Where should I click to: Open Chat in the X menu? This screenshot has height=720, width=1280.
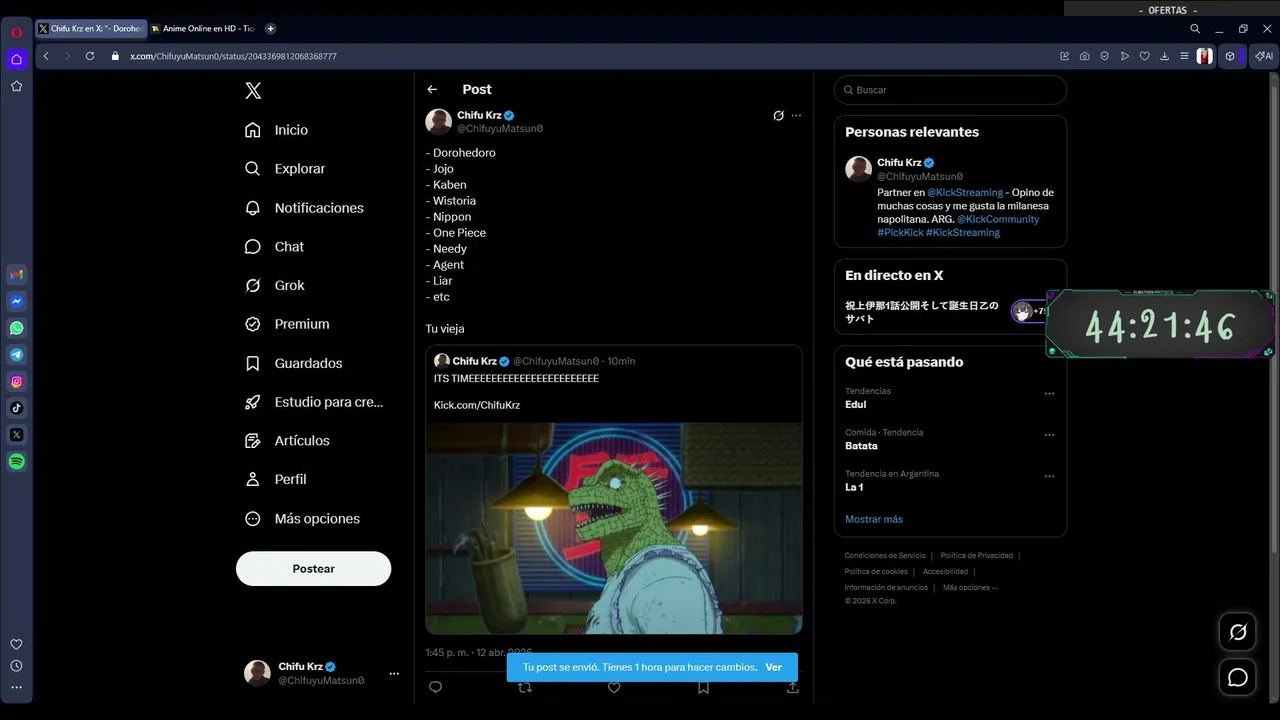(275, 247)
